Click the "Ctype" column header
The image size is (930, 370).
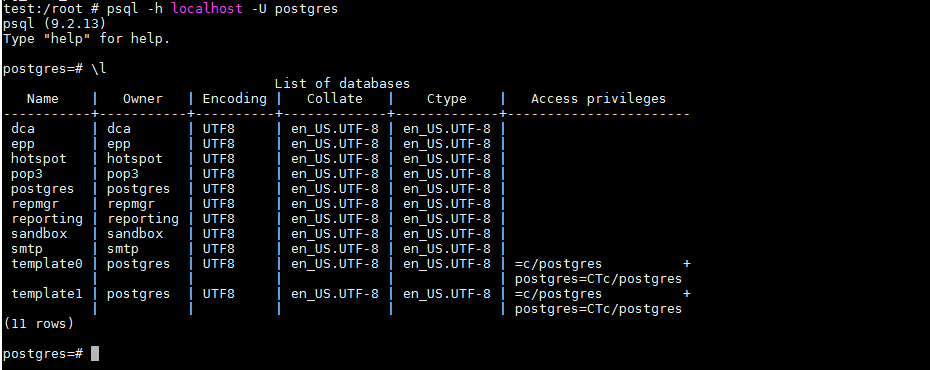(447, 99)
